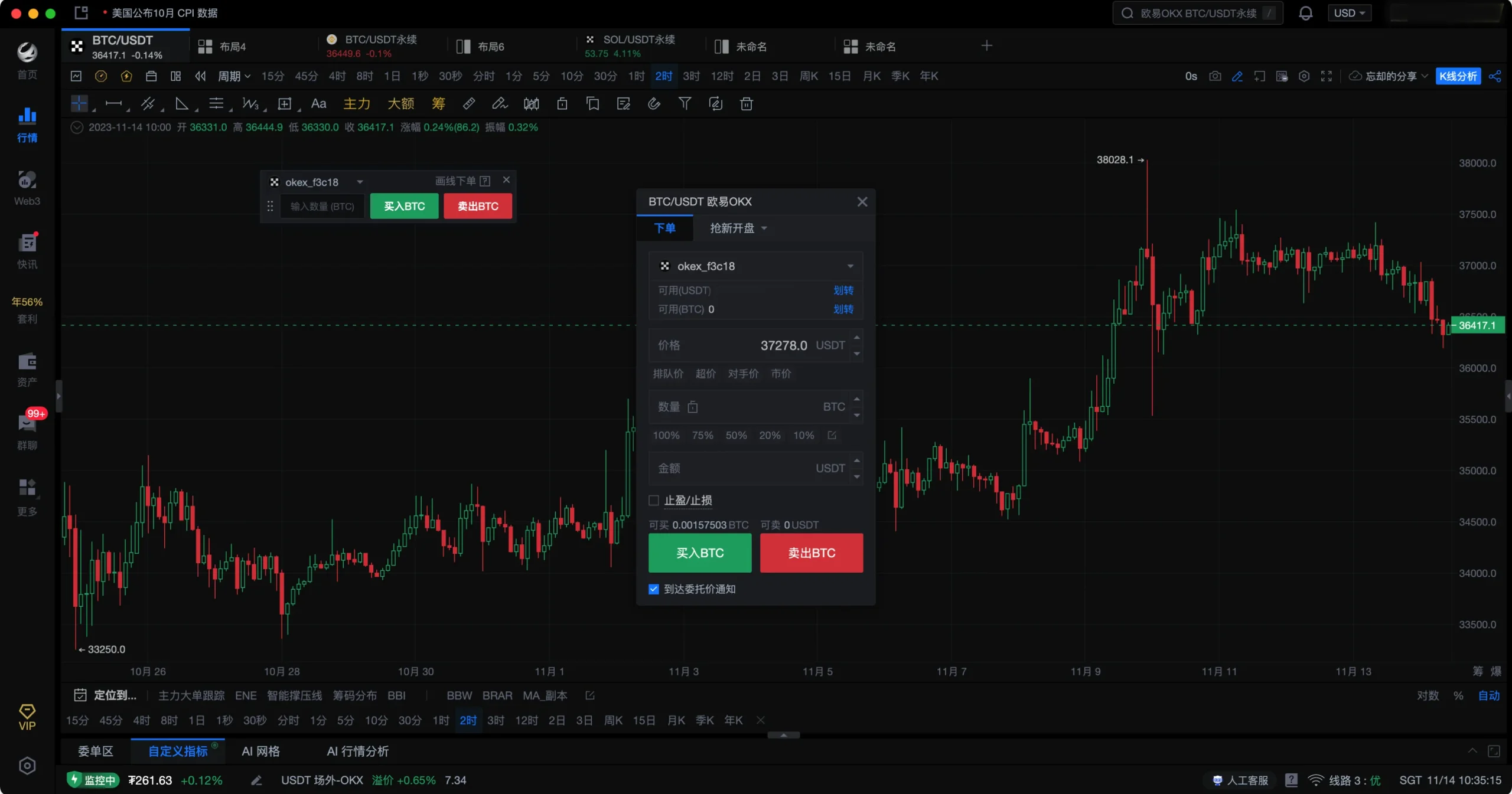
Task: Click the trash delete drawings icon
Action: pos(746,104)
